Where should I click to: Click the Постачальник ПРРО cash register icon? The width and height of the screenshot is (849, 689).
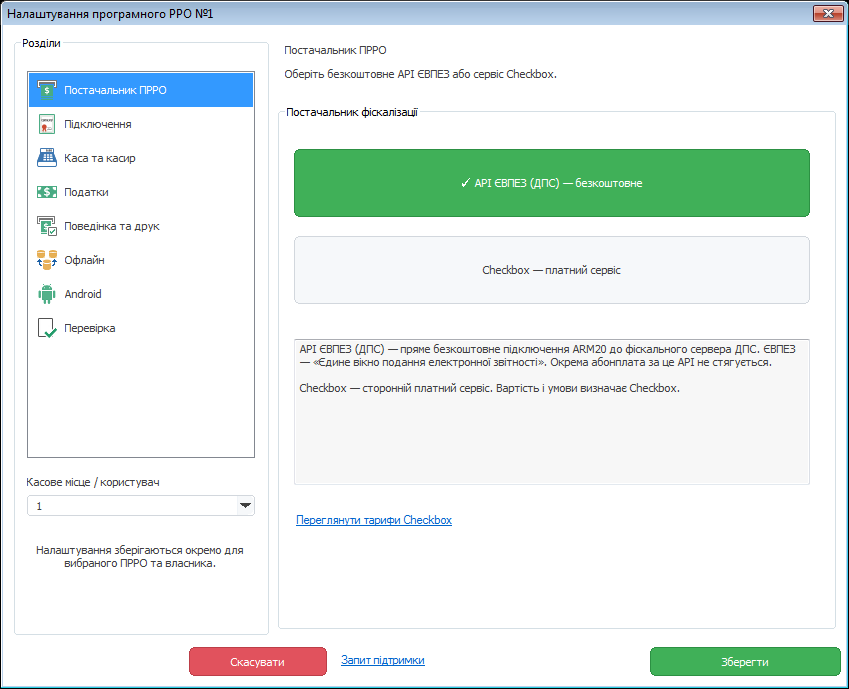[x=47, y=90]
